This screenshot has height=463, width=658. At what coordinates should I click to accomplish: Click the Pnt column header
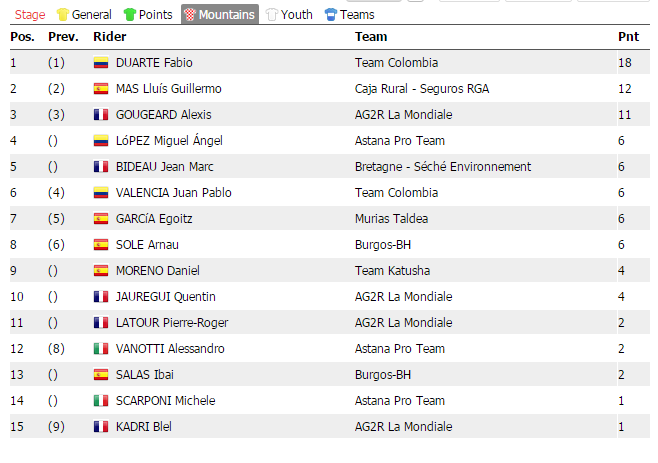click(628, 37)
